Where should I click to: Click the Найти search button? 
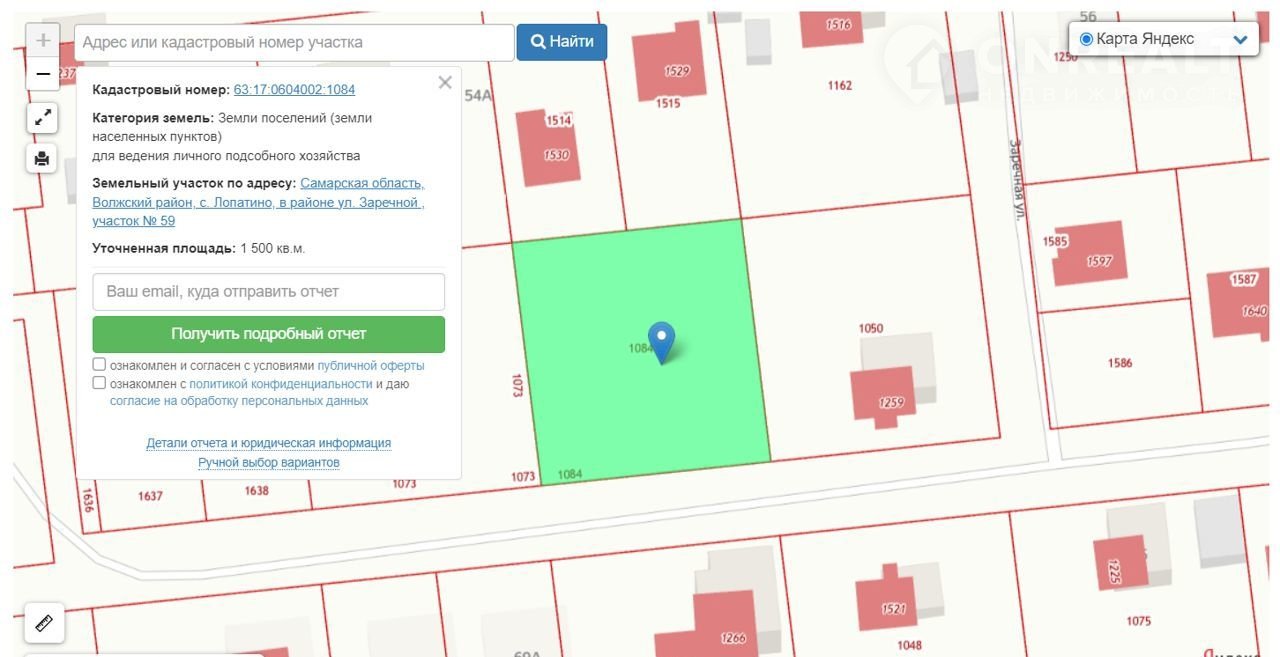[x=561, y=42]
